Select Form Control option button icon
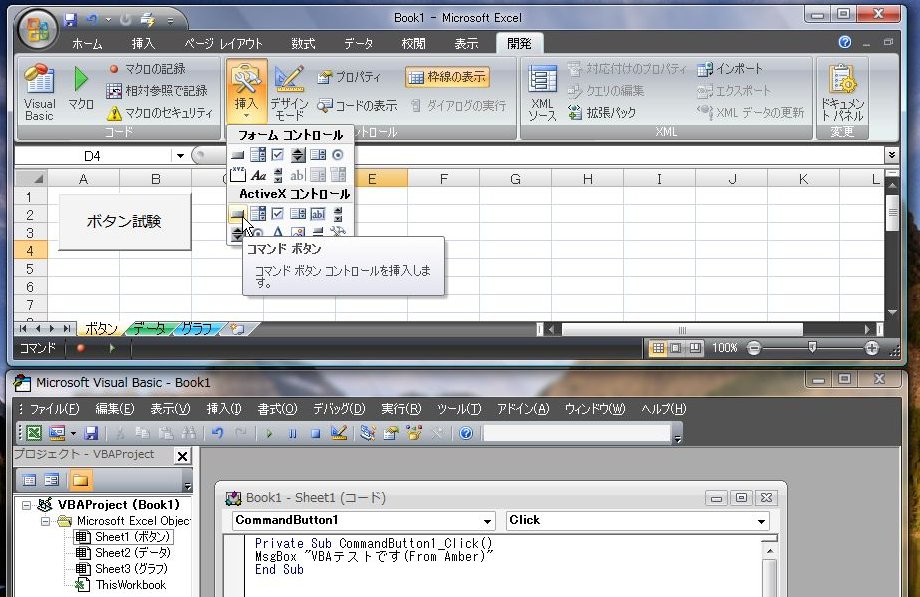 tap(338, 155)
